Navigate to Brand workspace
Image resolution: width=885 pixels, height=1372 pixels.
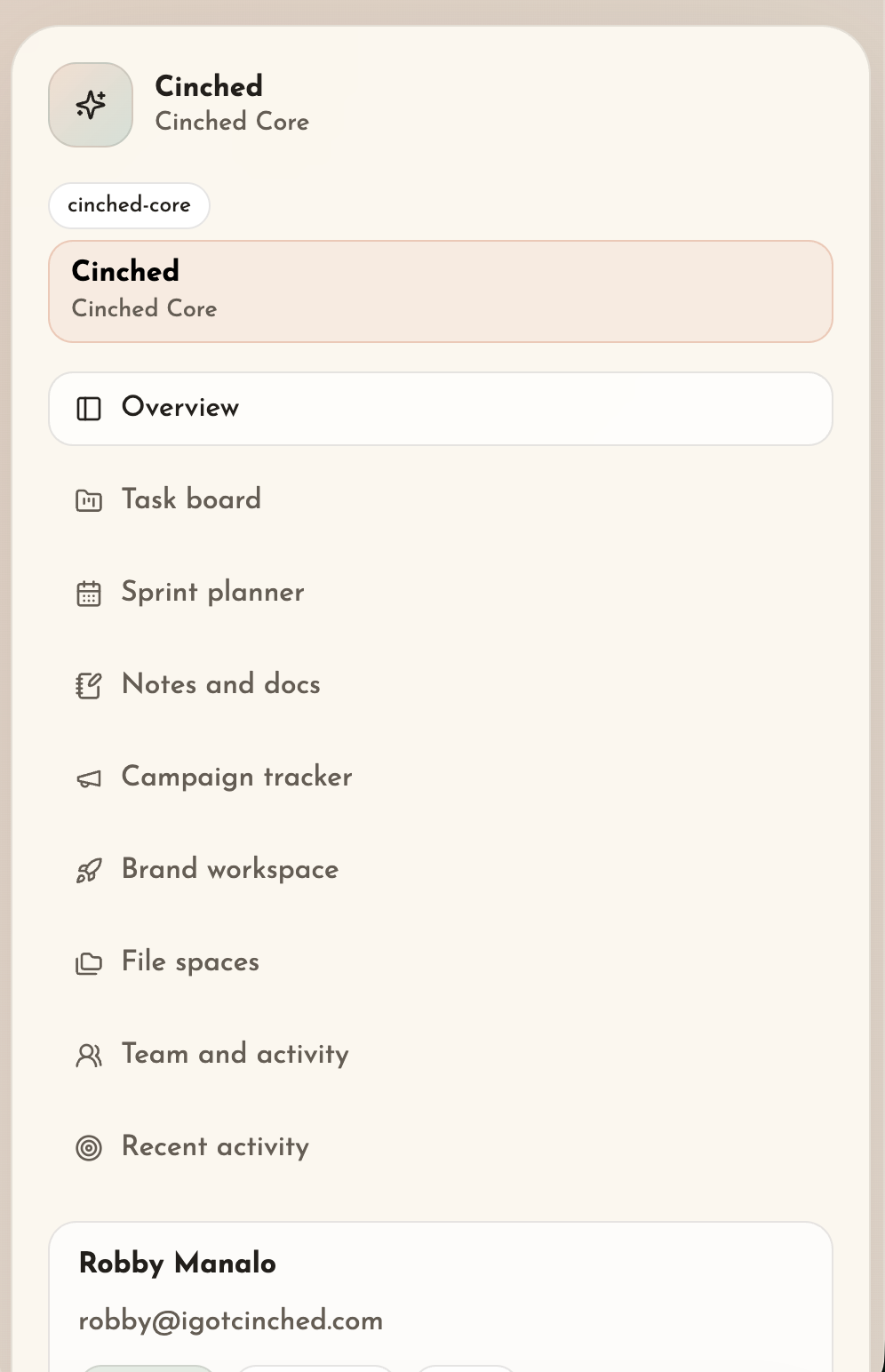[229, 869]
